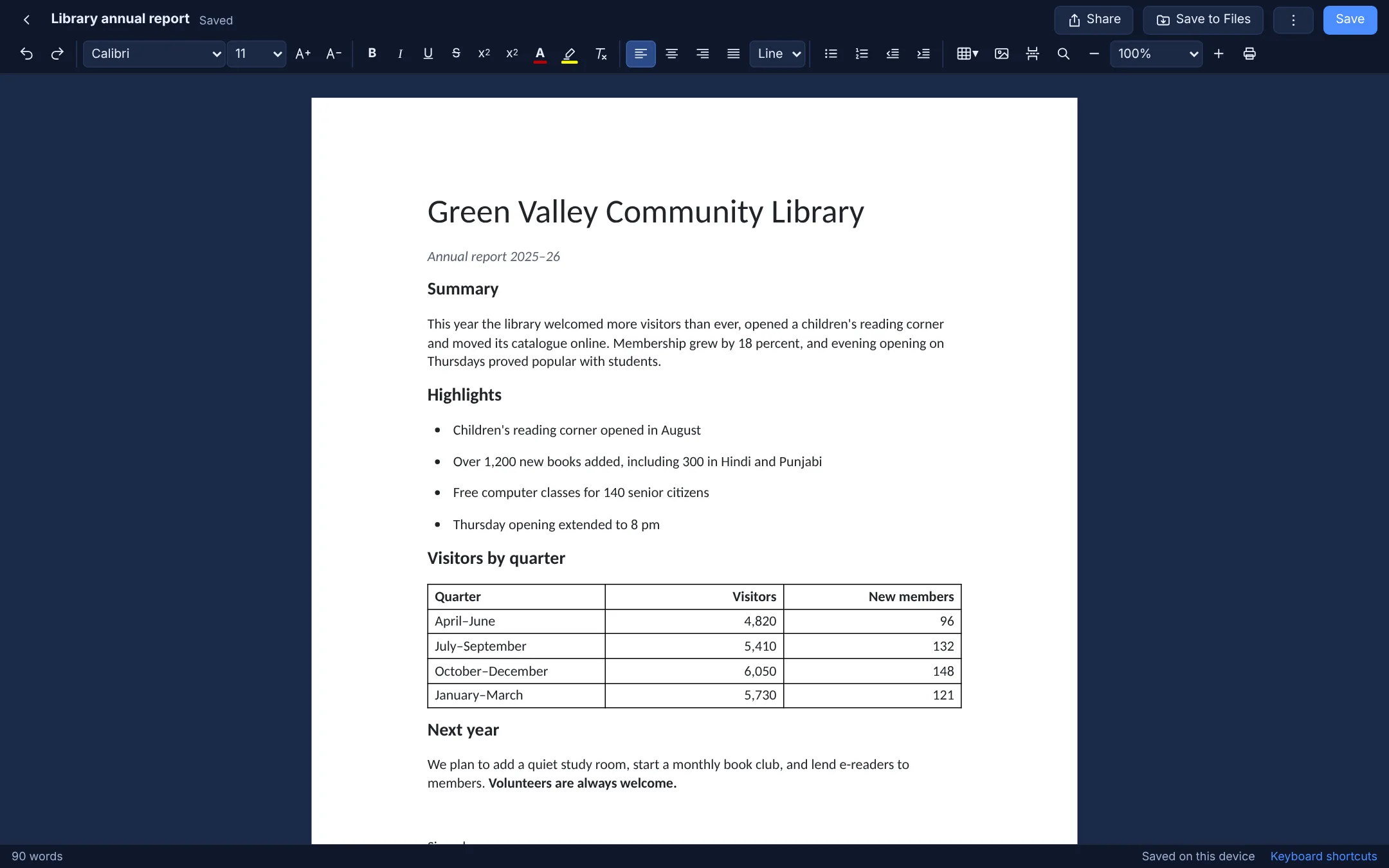
Task: Insert a bulleted list
Action: pyautogui.click(x=831, y=54)
